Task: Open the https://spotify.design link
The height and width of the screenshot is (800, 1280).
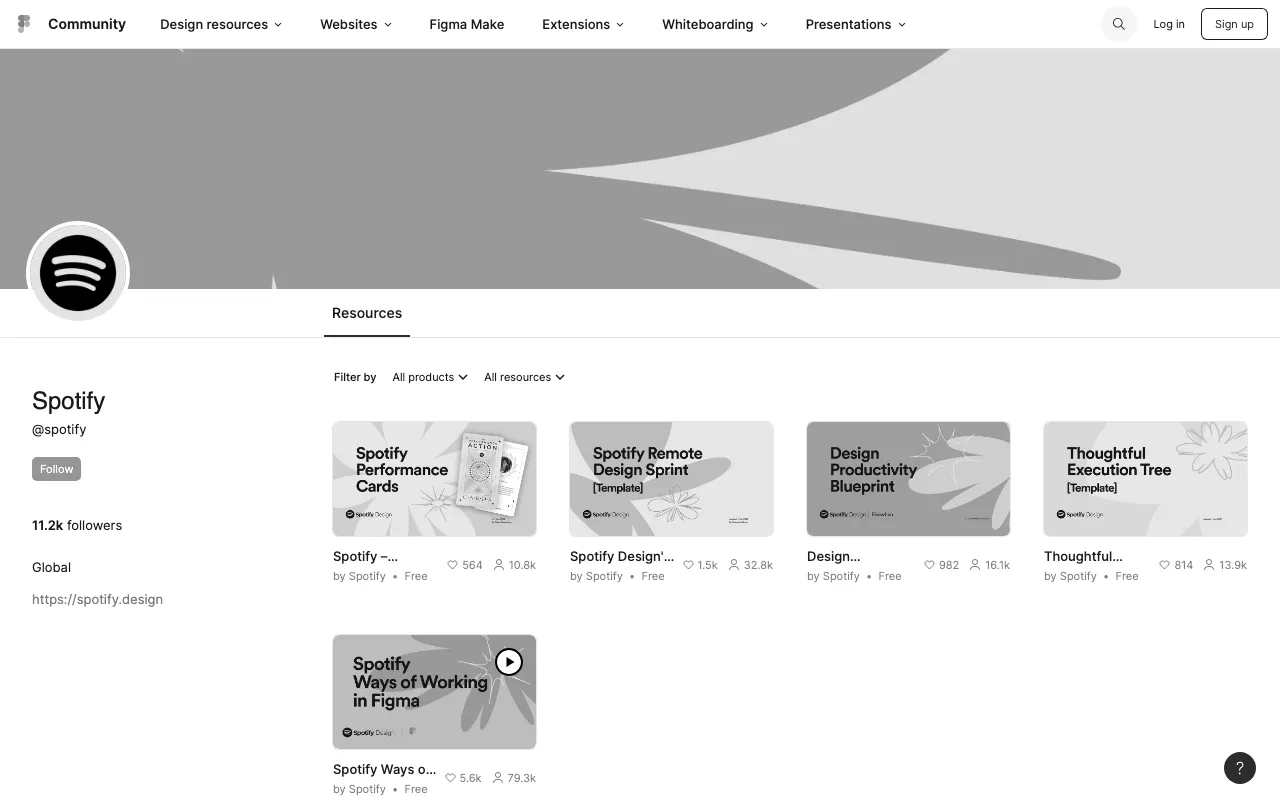Action: tap(97, 599)
